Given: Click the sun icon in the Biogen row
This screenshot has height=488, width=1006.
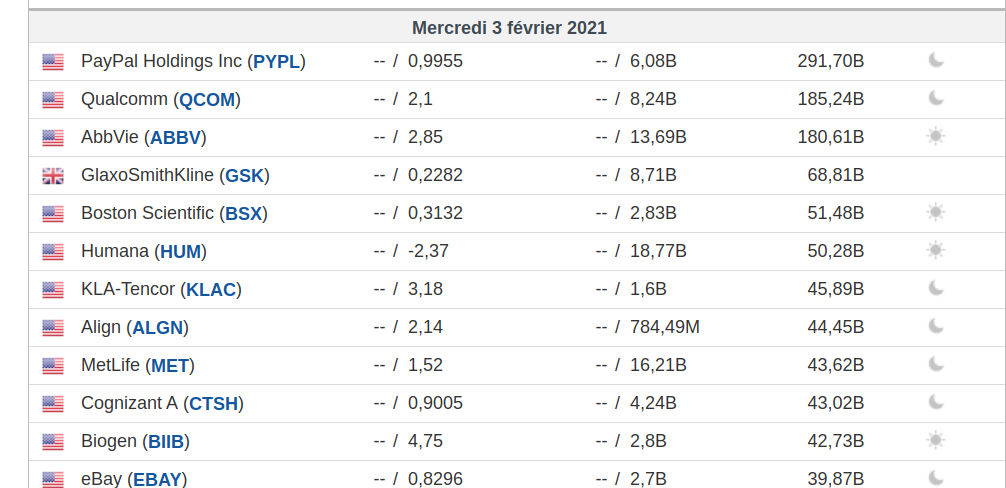Looking at the screenshot, I should (936, 441).
